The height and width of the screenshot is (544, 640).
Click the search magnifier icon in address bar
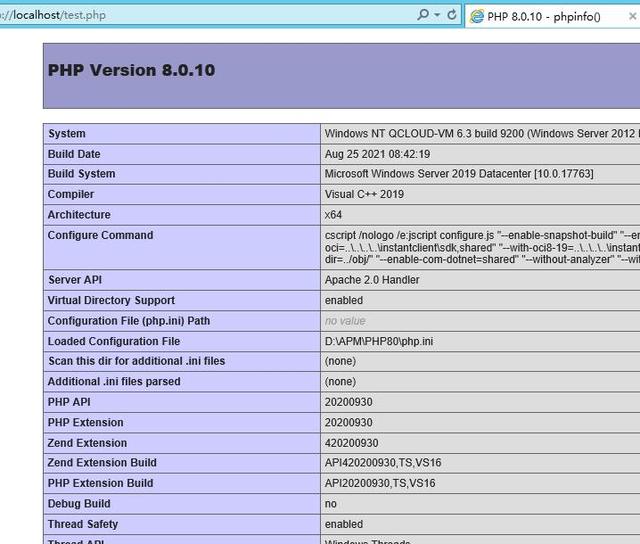coord(423,15)
